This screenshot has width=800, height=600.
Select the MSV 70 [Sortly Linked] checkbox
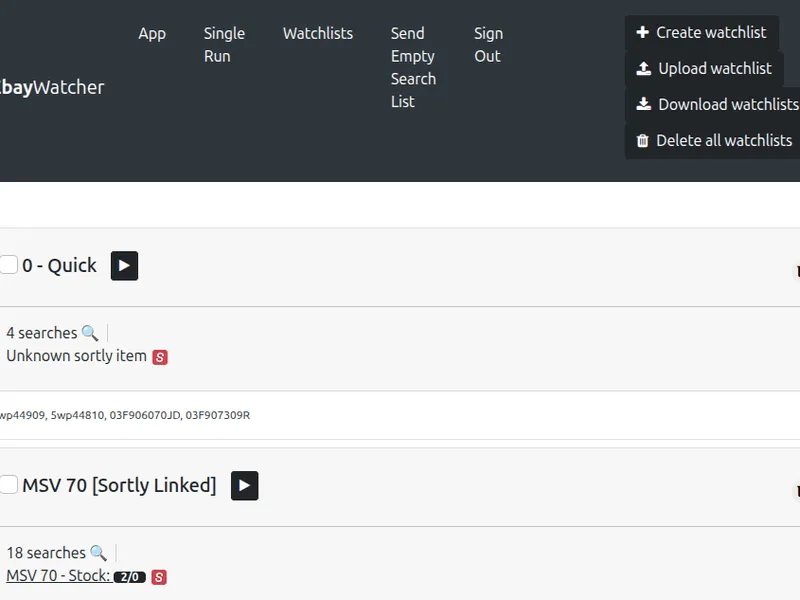tap(9, 485)
